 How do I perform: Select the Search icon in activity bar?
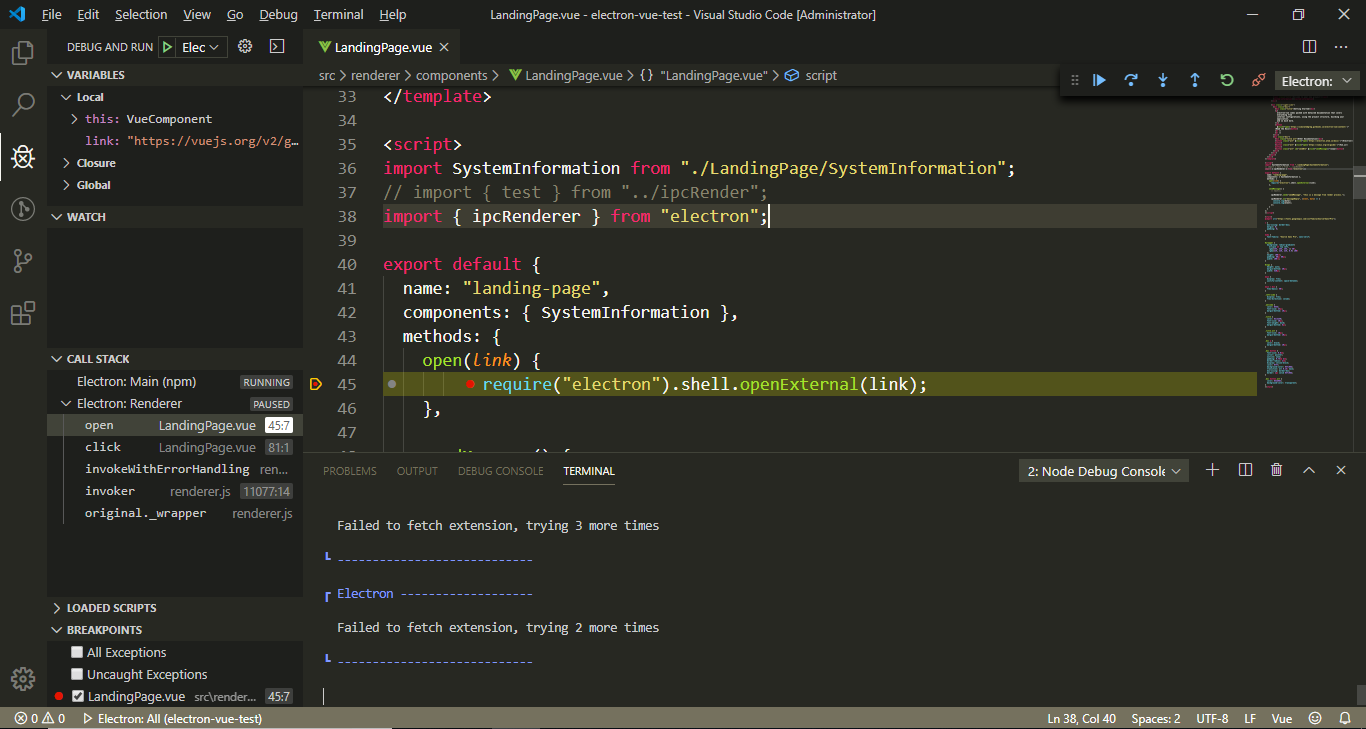(22, 104)
